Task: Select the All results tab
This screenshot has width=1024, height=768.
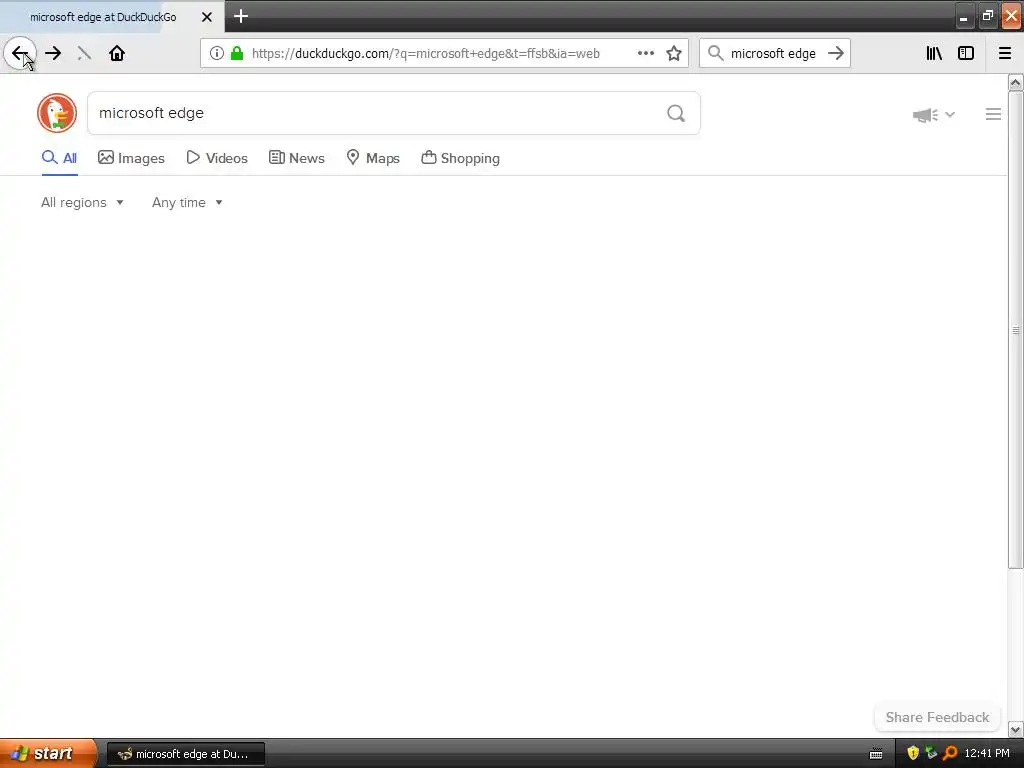Action: [x=59, y=158]
